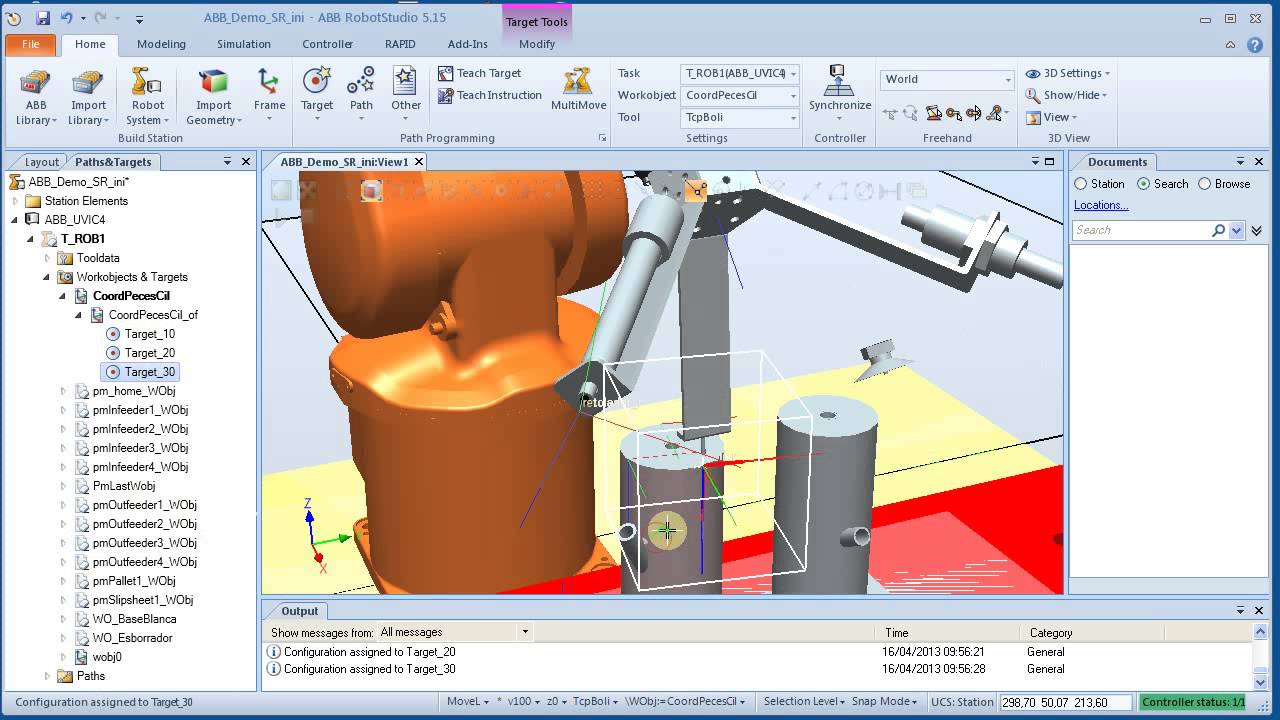Expand the Station Elements node
This screenshot has height=720, width=1280.
[x=15, y=201]
